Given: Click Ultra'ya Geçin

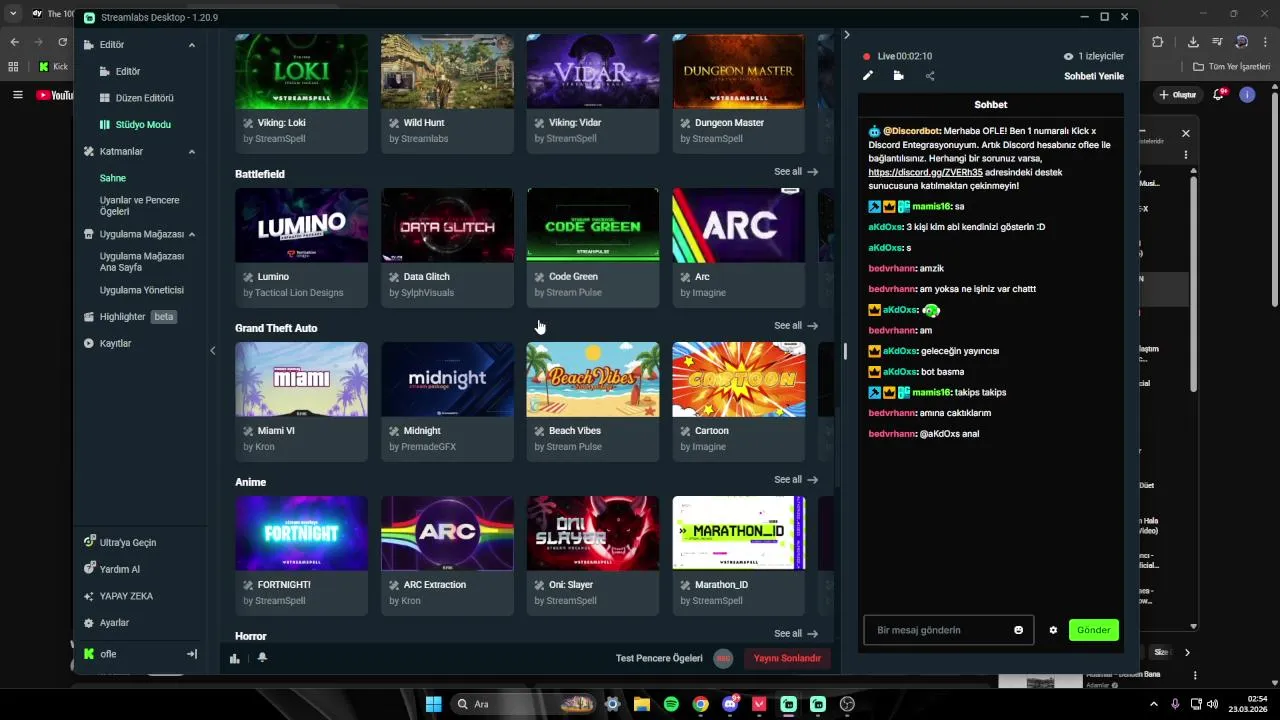Looking at the screenshot, I should coord(120,543).
